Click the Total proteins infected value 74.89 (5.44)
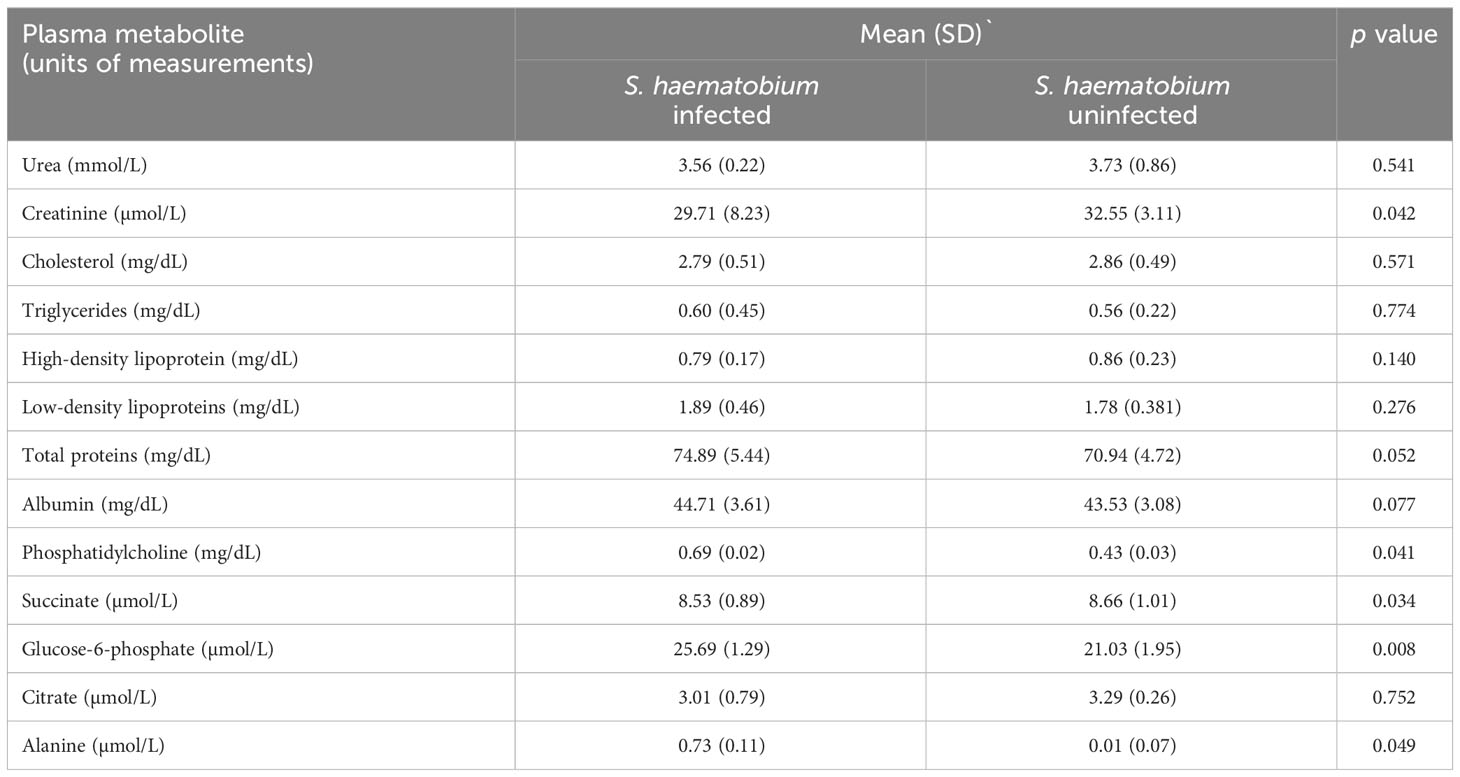Viewport: 1460px width, 777px height. 721,456
